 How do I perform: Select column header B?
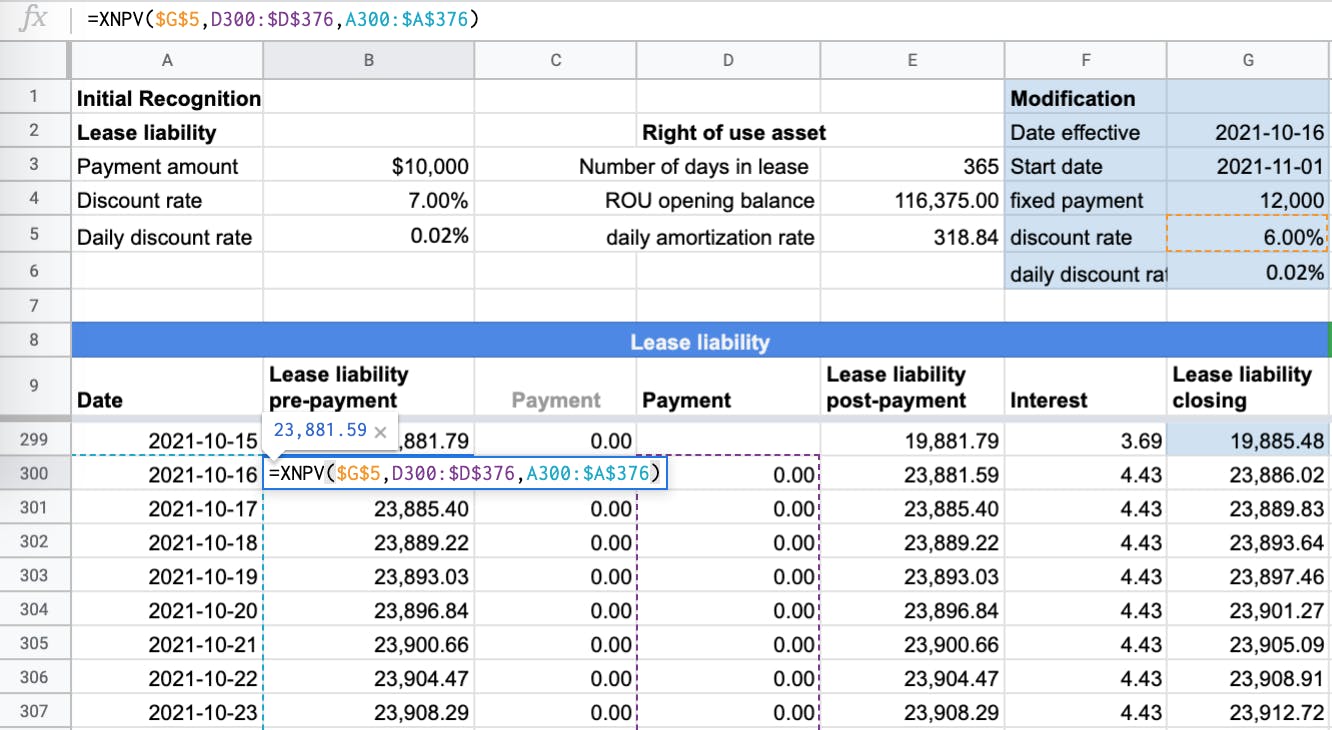click(368, 60)
